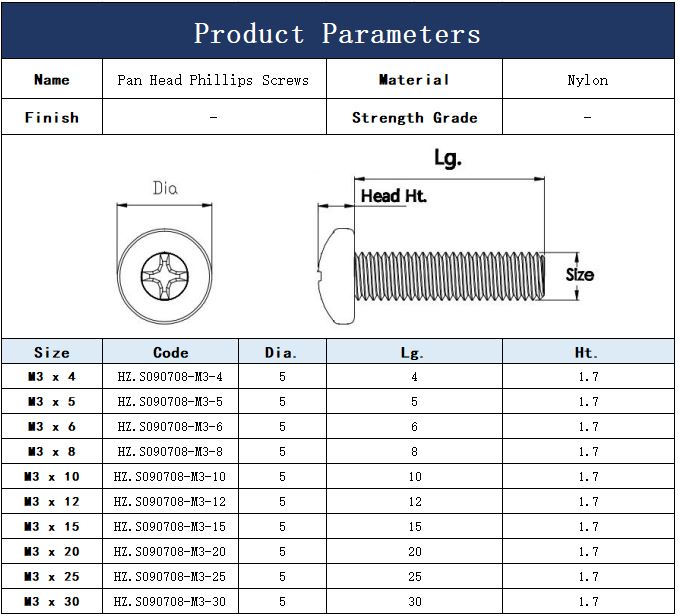
Task: Click the M3 x 20 size cell
Action: [x=52, y=552]
